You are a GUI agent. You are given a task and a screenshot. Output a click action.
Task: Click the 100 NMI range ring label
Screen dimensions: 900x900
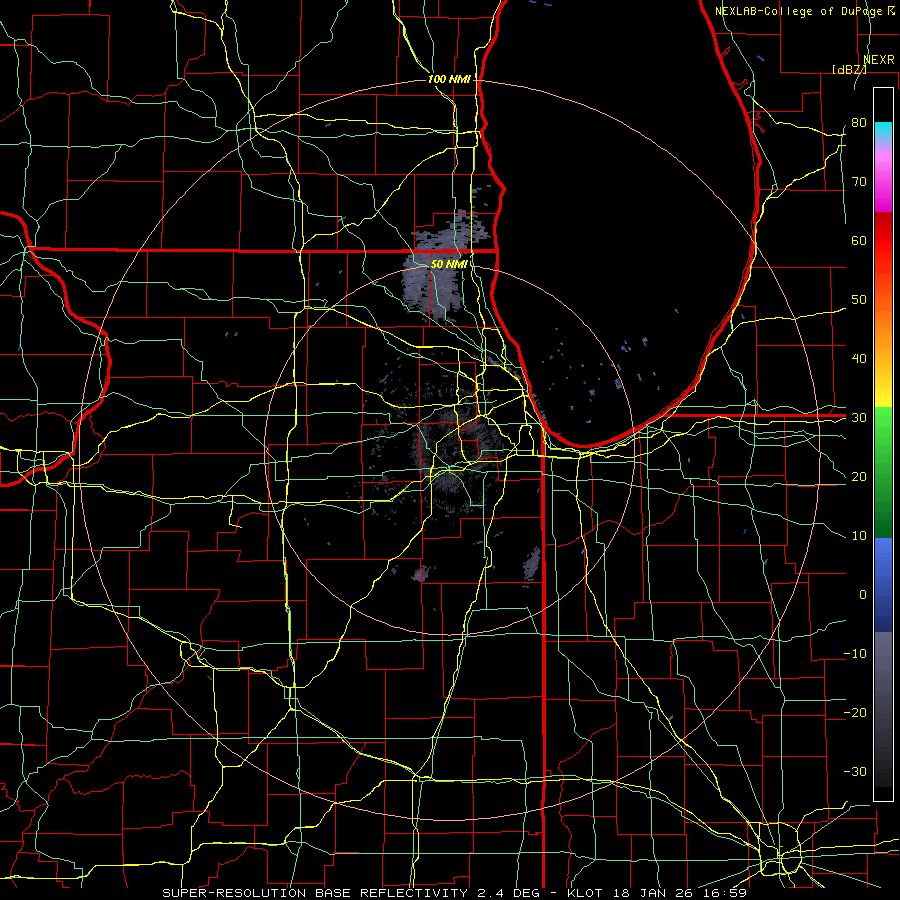coord(449,79)
